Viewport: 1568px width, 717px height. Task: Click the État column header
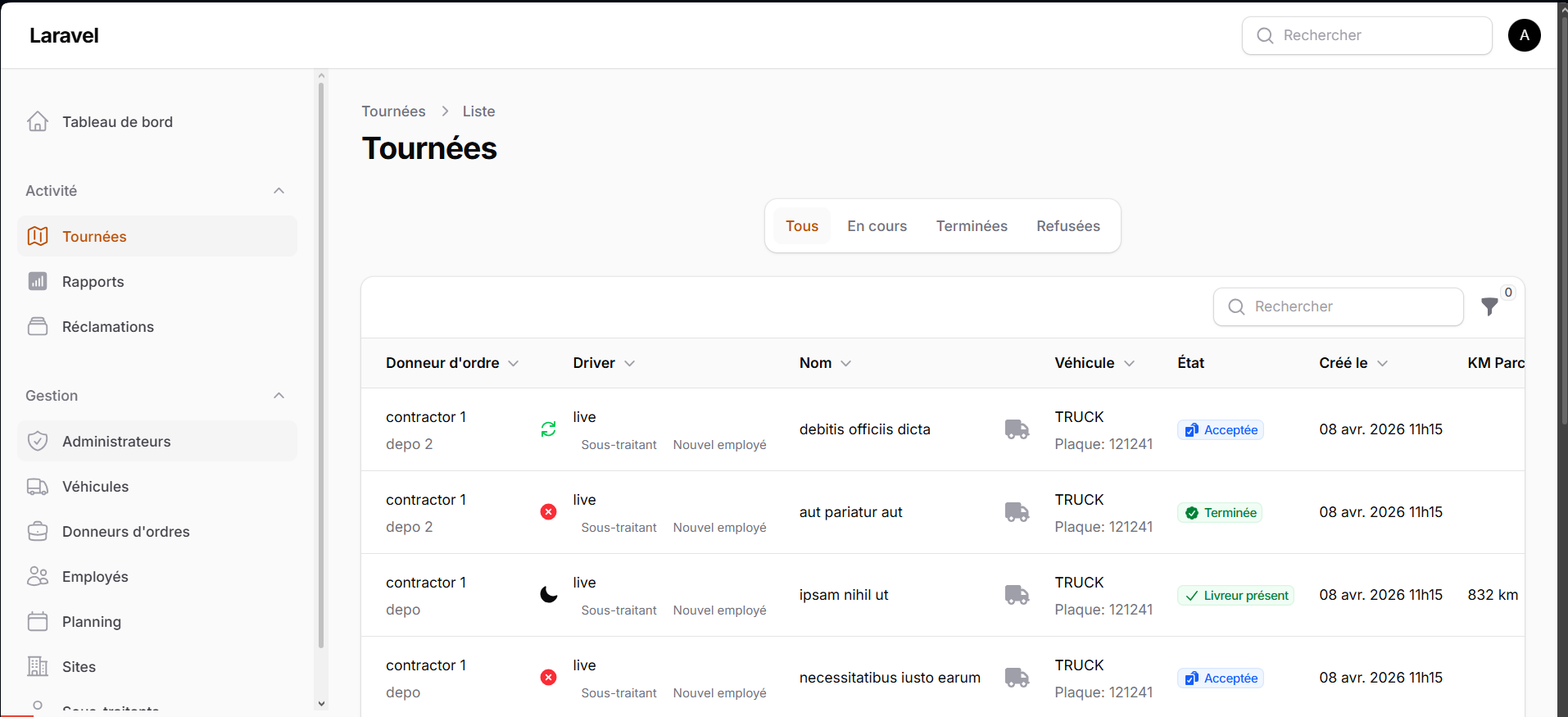pyautogui.click(x=1190, y=363)
